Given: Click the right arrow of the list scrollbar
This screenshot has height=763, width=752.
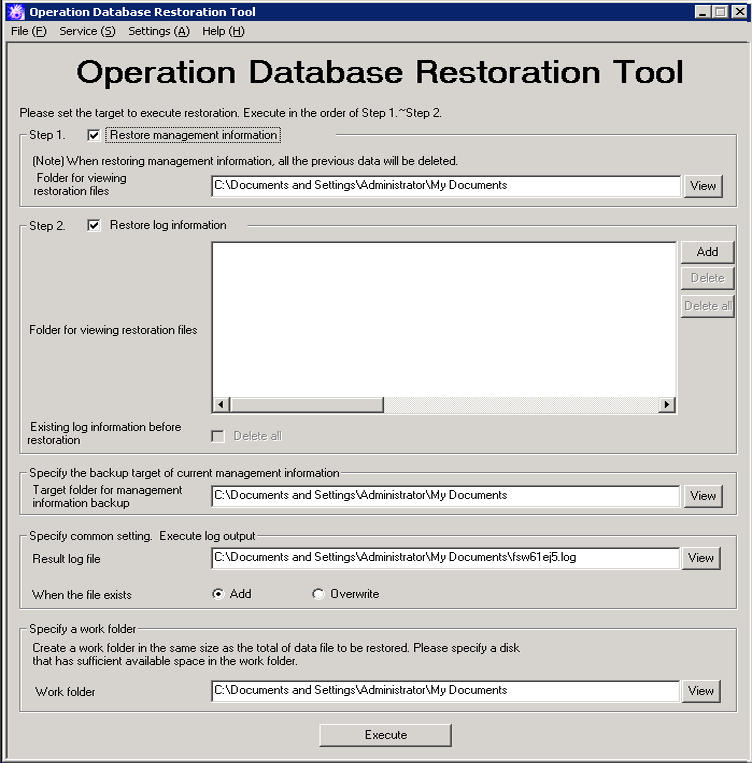Looking at the screenshot, I should click(666, 405).
